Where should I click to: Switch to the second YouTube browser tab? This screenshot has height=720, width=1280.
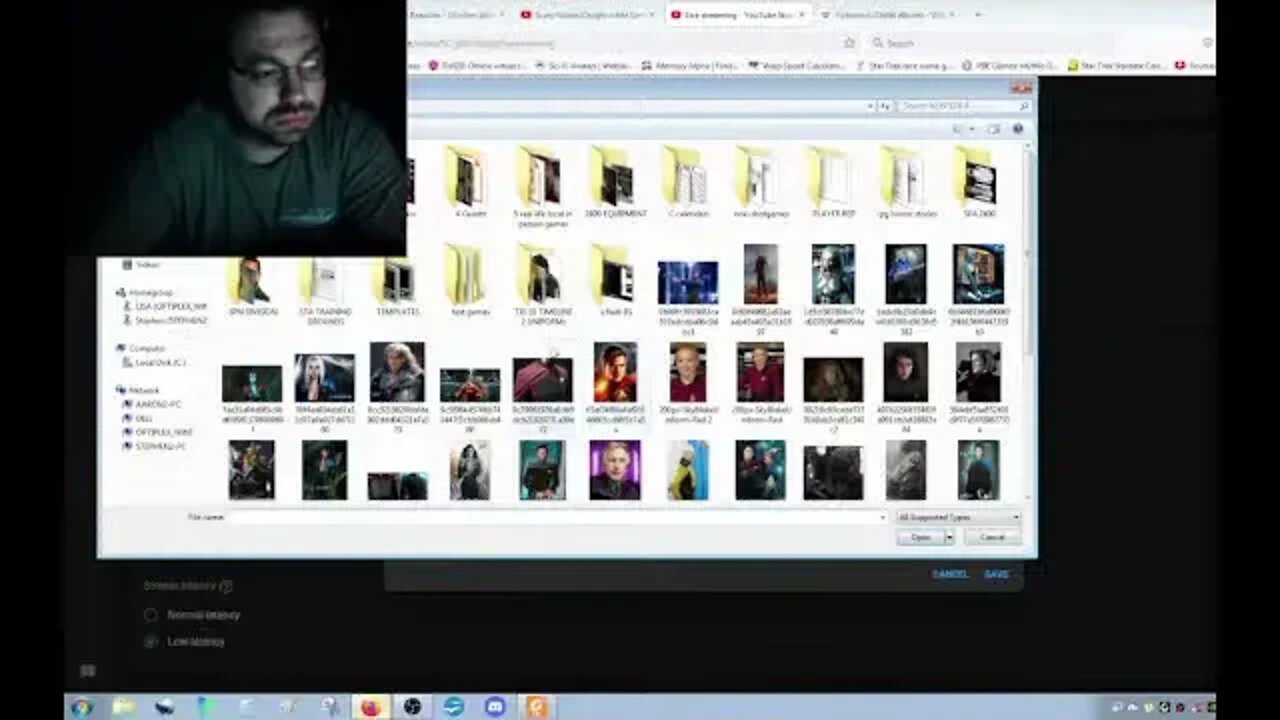pyautogui.click(x=590, y=15)
